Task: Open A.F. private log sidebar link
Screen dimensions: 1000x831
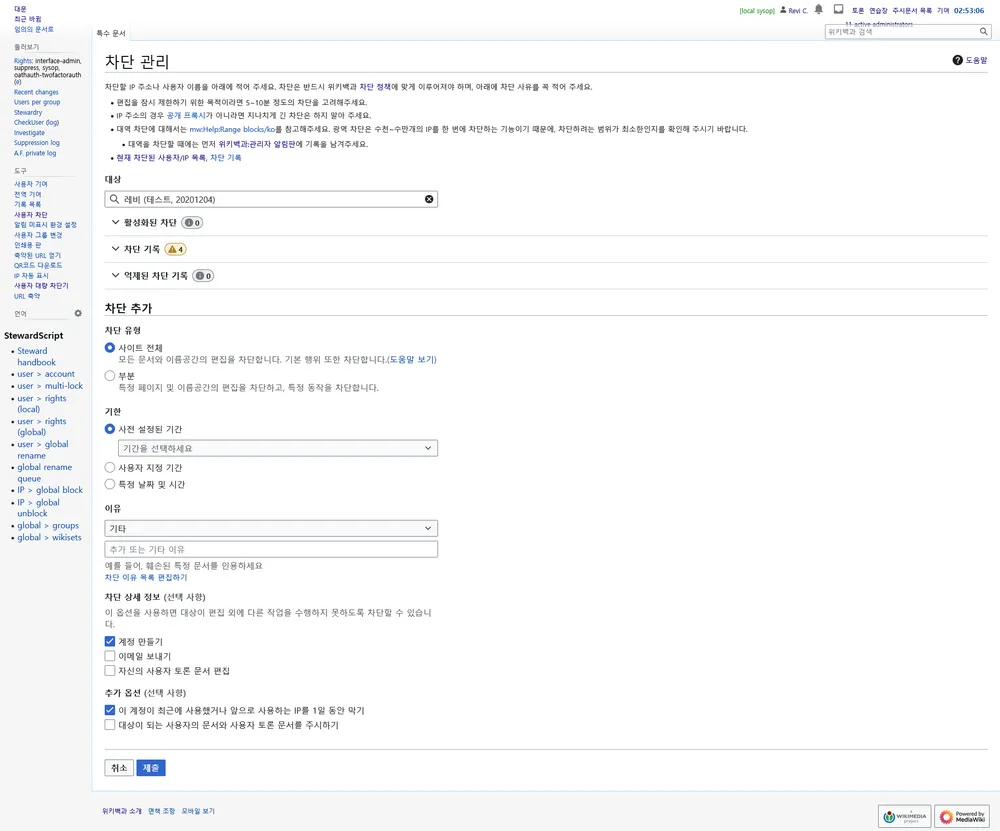Action: 35,153
